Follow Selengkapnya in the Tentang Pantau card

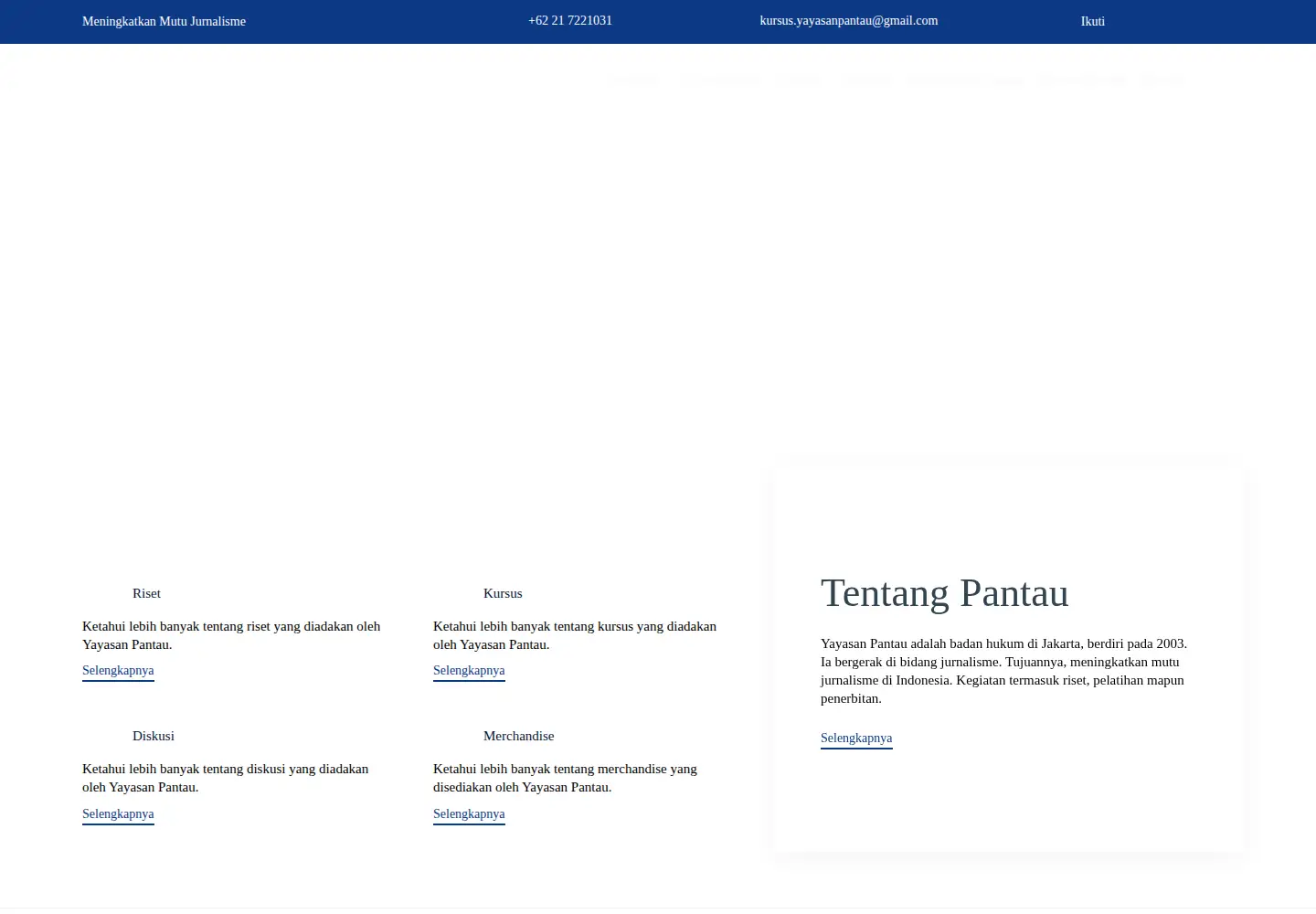(x=856, y=738)
